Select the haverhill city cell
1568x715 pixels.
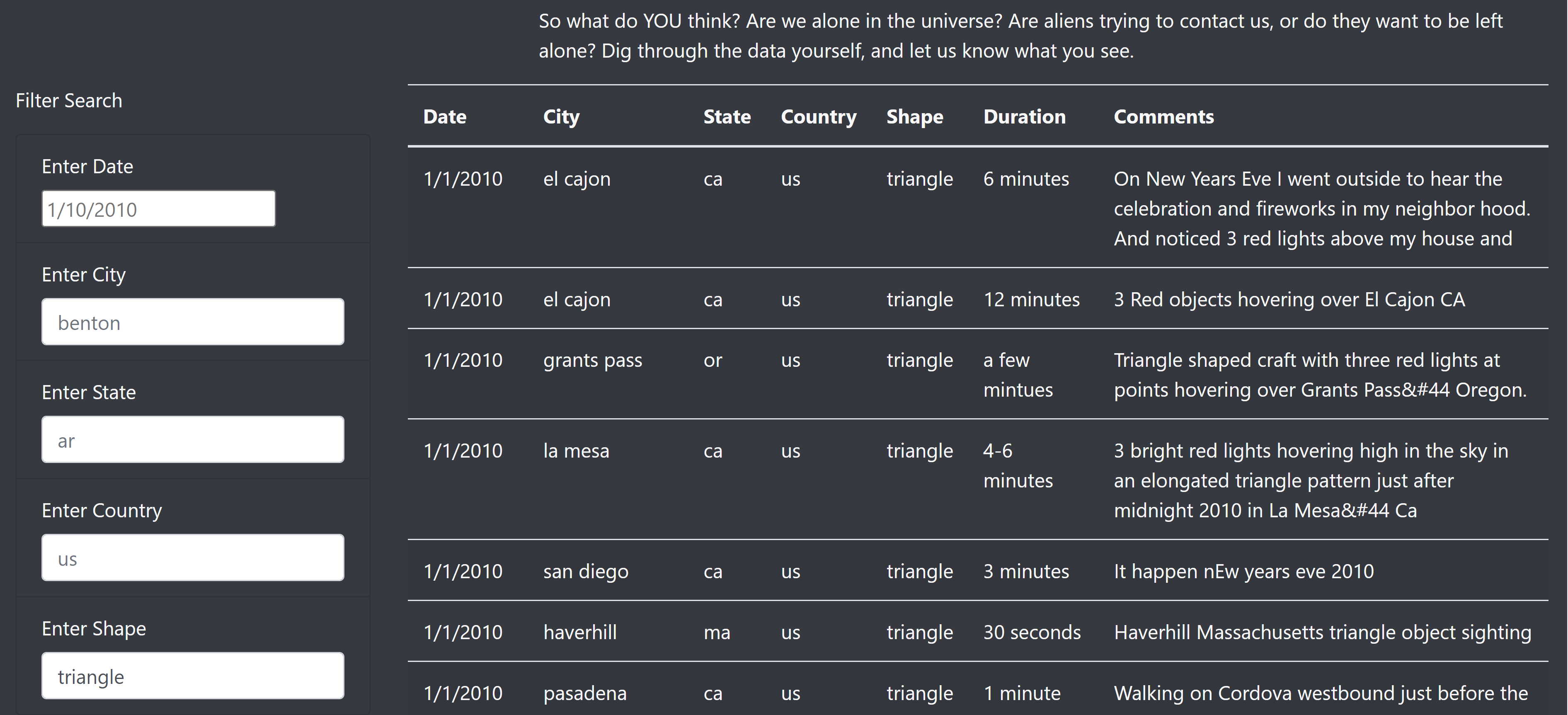coord(579,632)
